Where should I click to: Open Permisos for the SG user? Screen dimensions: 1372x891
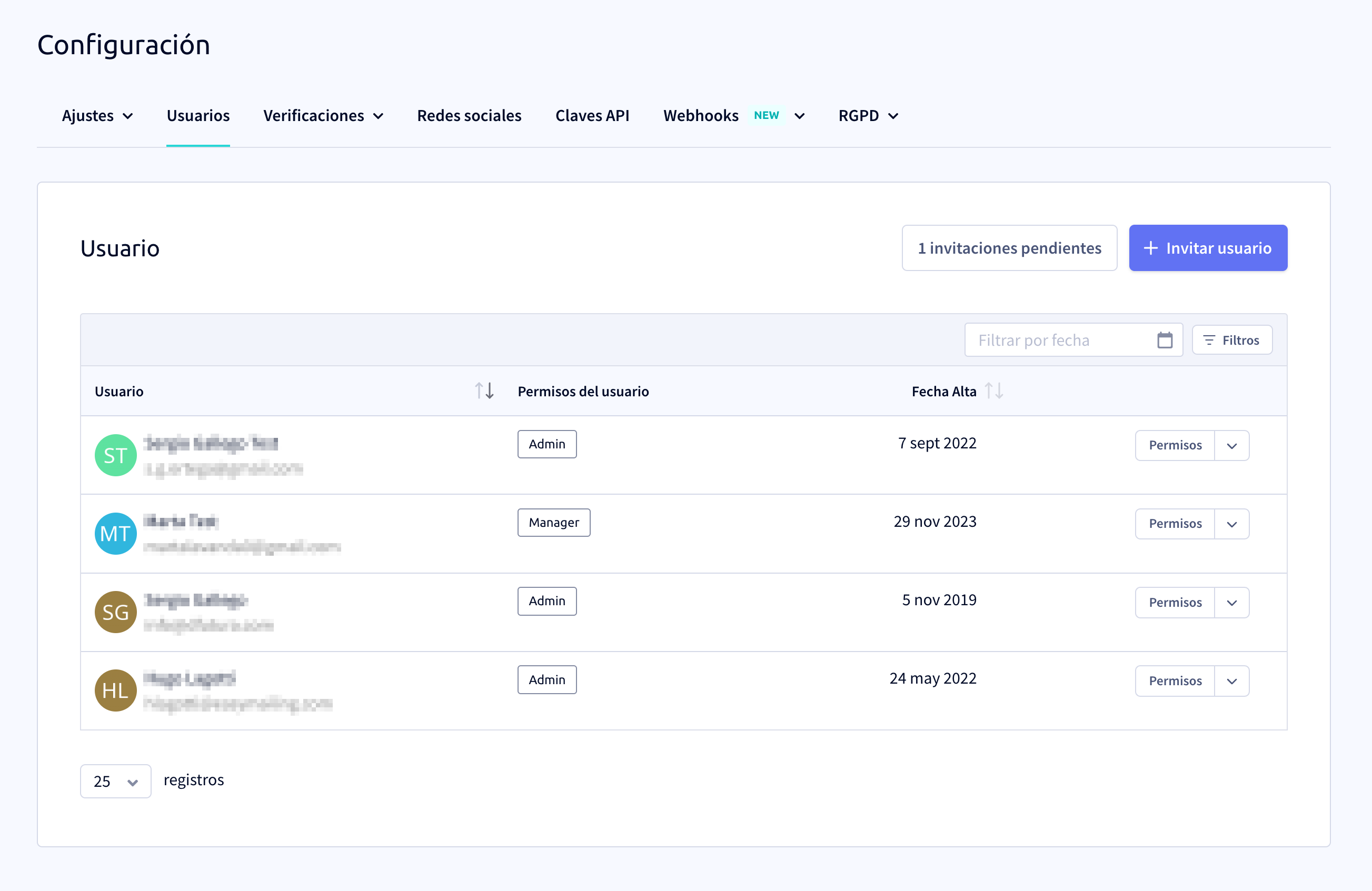click(x=1175, y=603)
